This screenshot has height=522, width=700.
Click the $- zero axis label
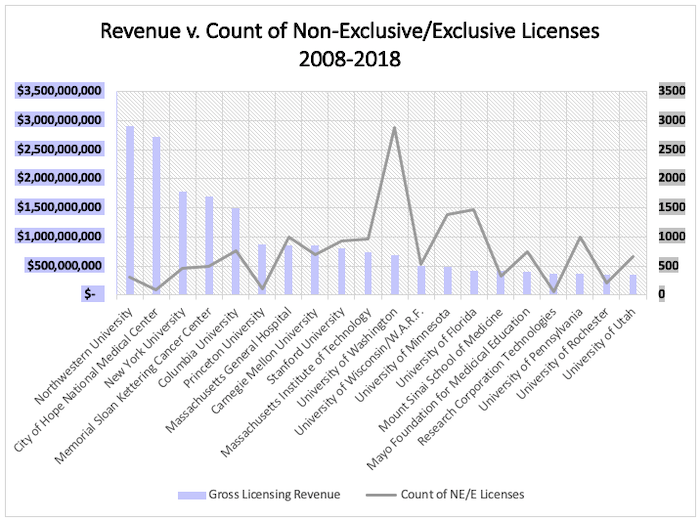(91, 295)
